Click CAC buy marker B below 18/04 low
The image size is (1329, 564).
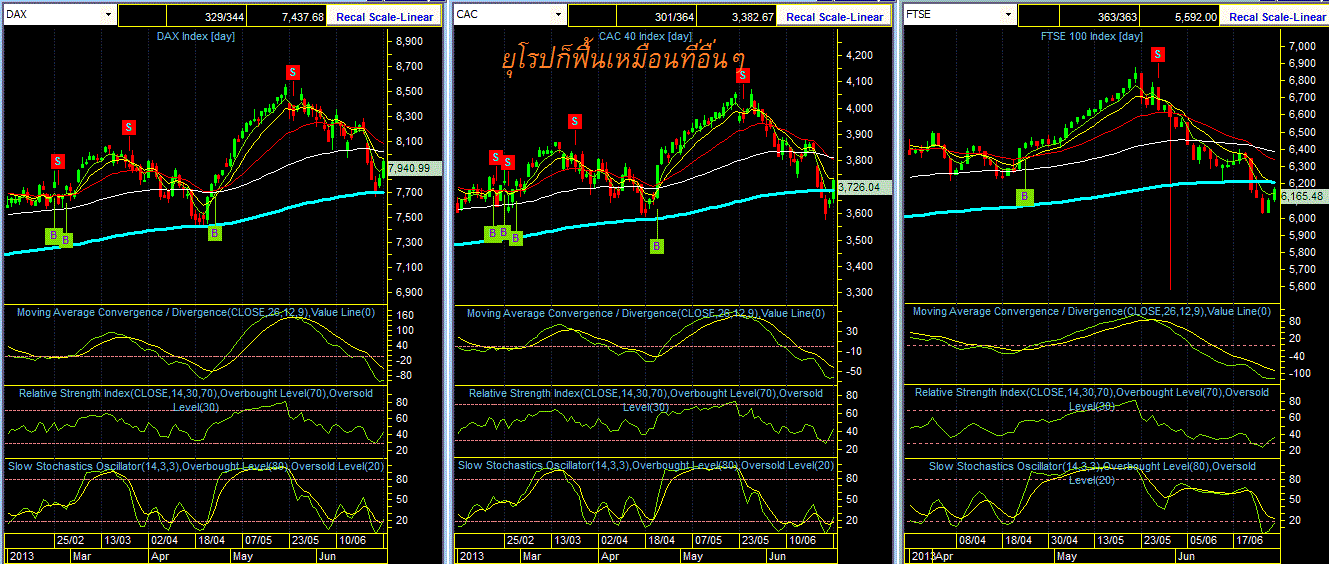tap(657, 245)
